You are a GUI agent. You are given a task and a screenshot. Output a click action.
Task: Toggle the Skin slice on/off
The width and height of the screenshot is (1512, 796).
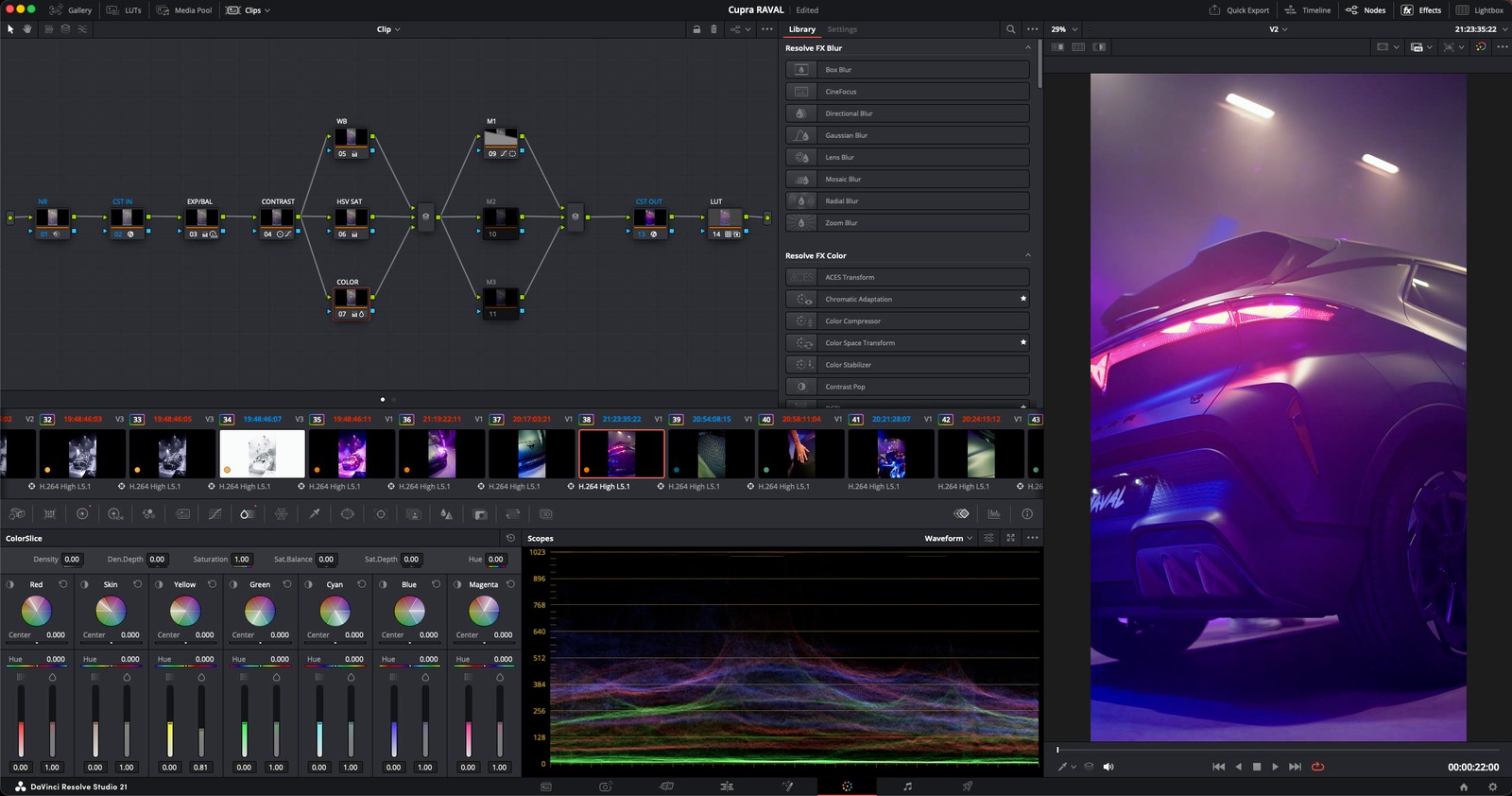(x=84, y=584)
